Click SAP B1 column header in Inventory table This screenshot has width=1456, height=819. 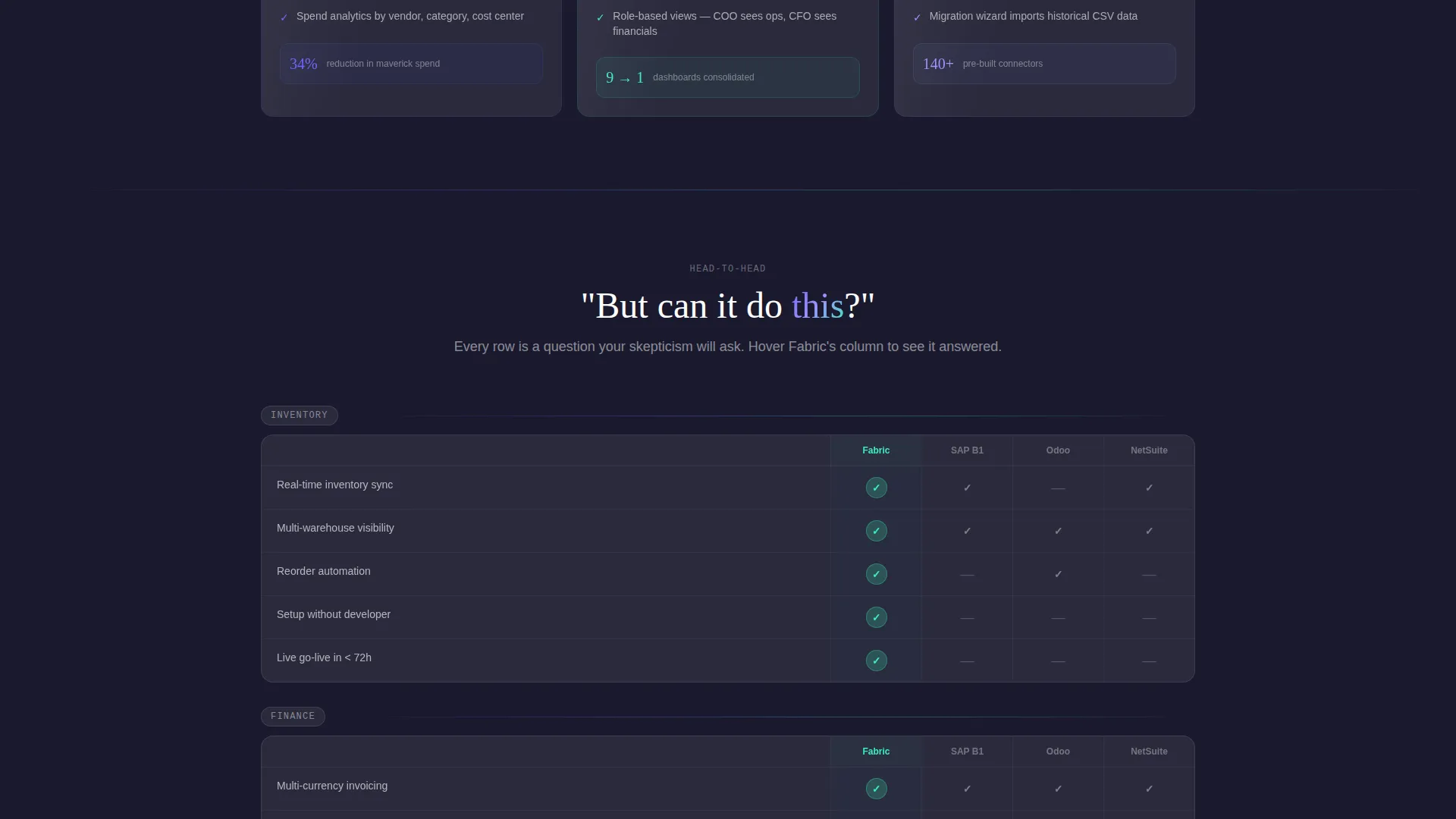pyautogui.click(x=967, y=450)
